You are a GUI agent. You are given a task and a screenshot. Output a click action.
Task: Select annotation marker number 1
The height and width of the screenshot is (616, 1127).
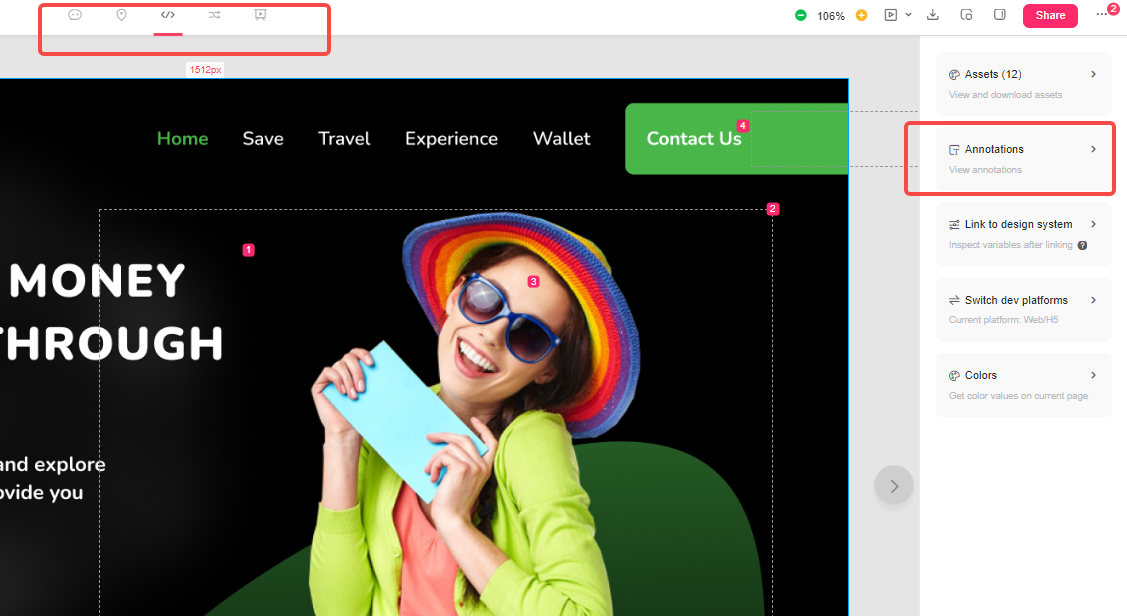(249, 250)
